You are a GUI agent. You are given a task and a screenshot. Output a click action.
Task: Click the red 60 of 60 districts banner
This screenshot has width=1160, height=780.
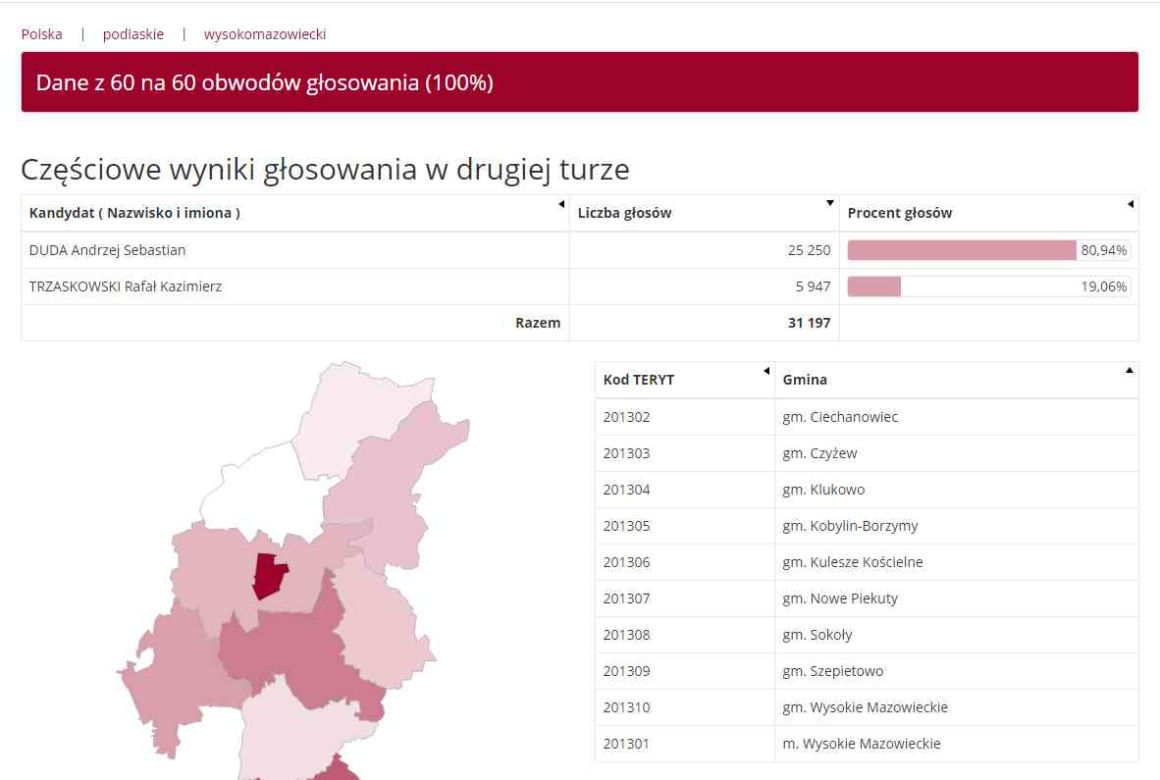[579, 82]
